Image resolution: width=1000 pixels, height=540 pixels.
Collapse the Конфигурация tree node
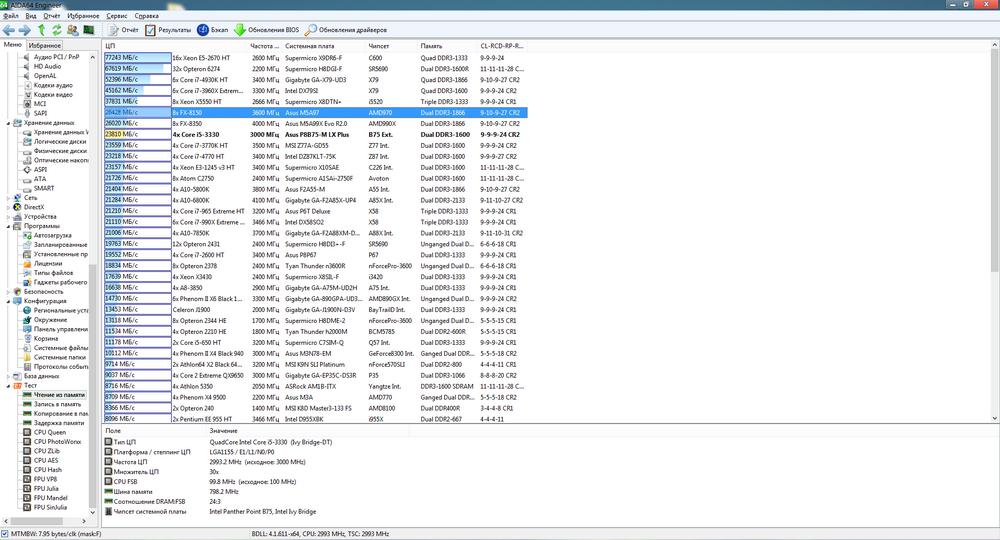coord(8,301)
